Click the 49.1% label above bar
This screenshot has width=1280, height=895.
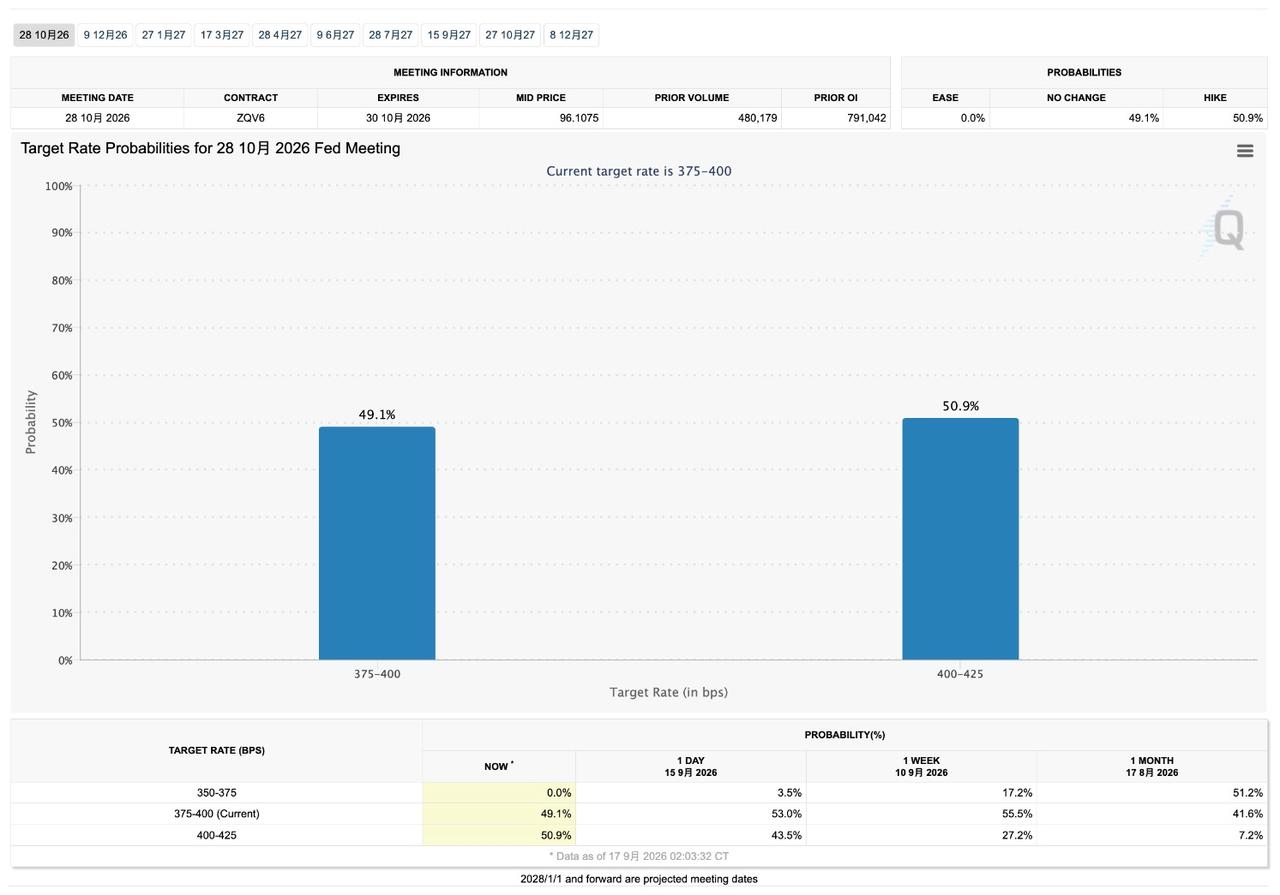click(377, 414)
